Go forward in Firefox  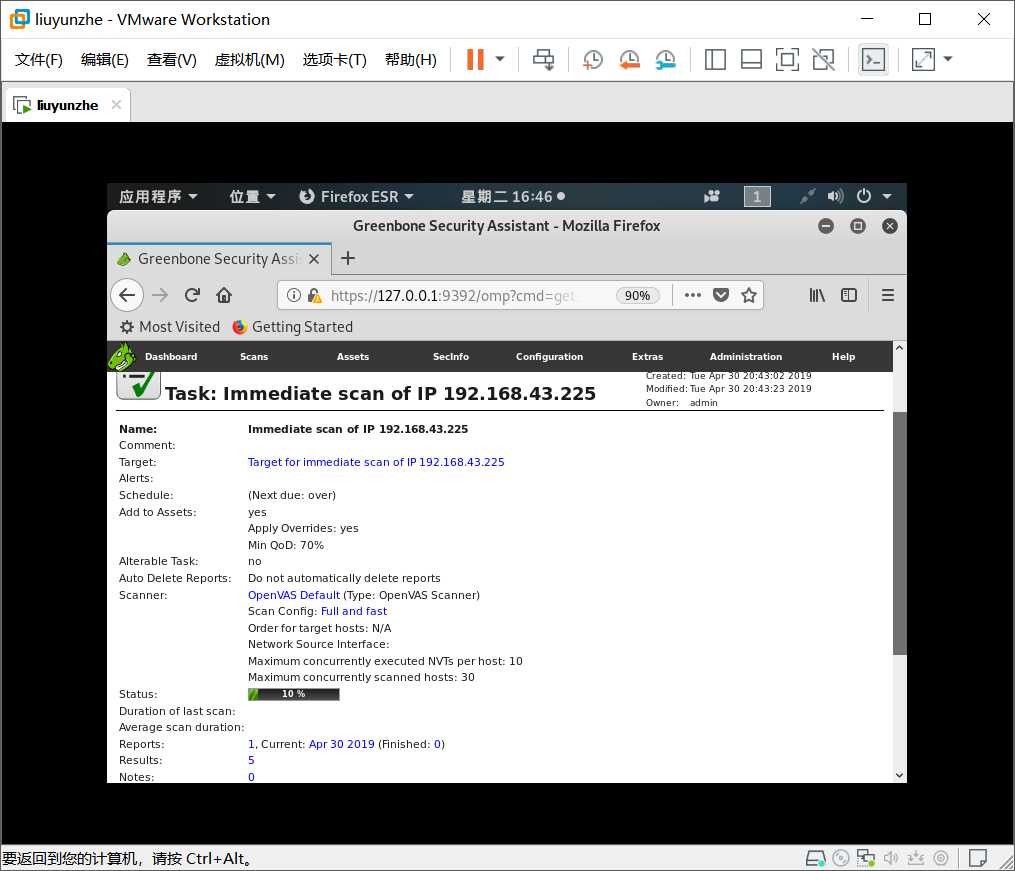pyautogui.click(x=160, y=295)
